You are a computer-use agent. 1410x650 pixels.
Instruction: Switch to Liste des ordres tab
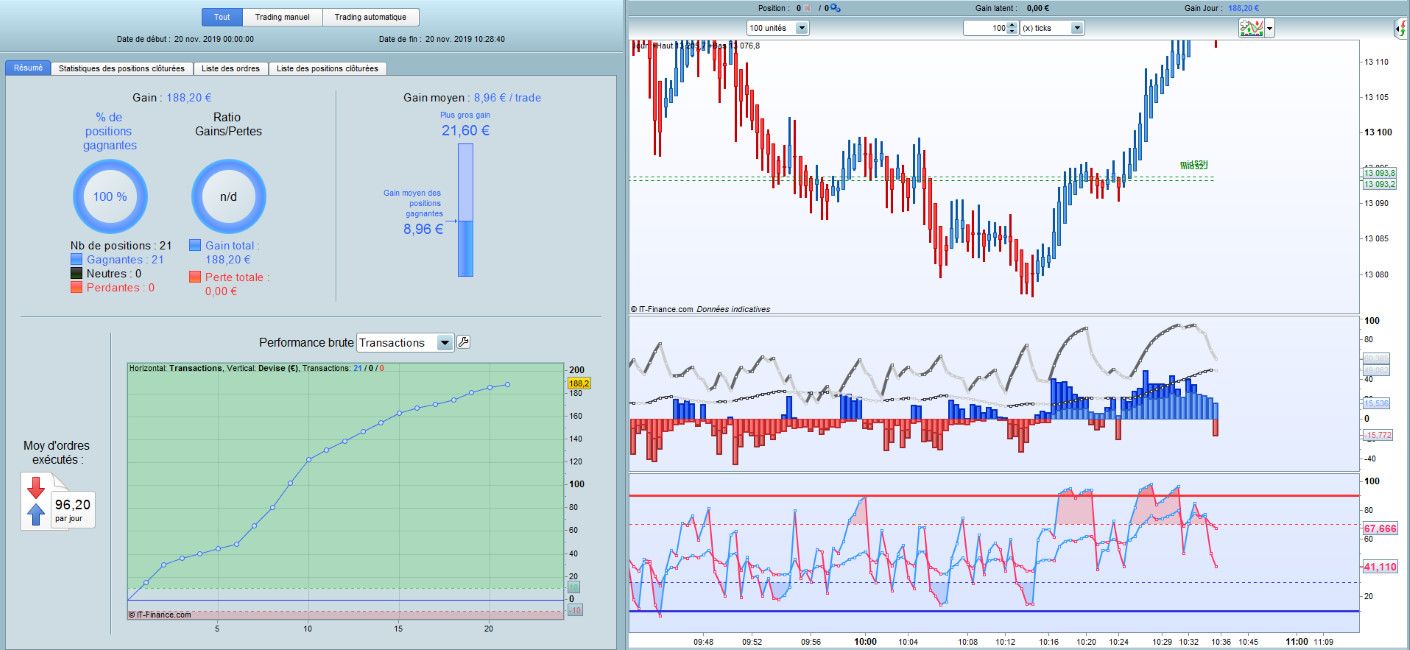(231, 68)
